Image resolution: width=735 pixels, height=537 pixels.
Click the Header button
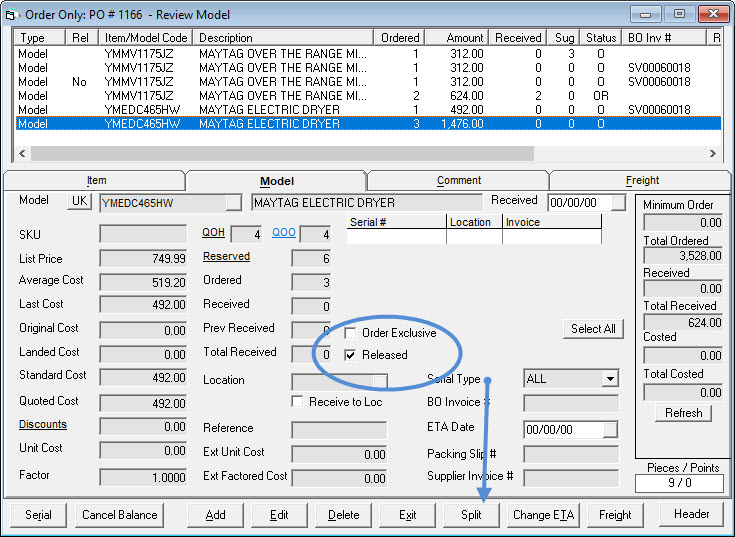(x=691, y=515)
